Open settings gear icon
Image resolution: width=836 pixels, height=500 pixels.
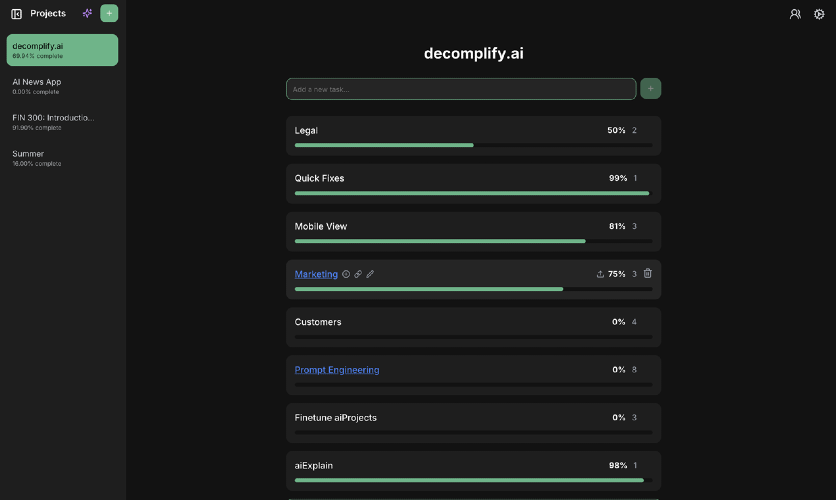819,14
